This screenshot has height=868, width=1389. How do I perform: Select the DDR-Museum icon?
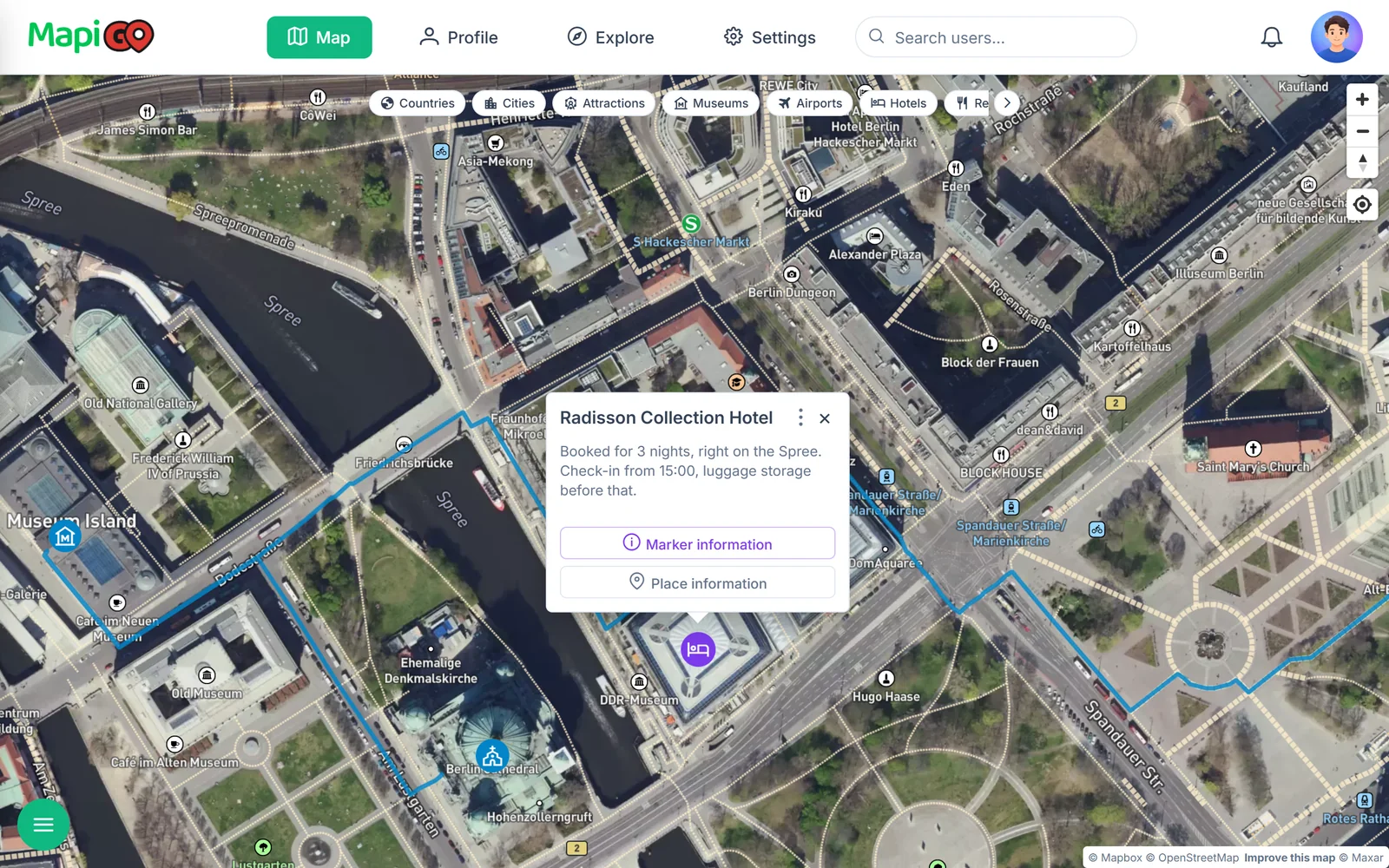tap(639, 682)
